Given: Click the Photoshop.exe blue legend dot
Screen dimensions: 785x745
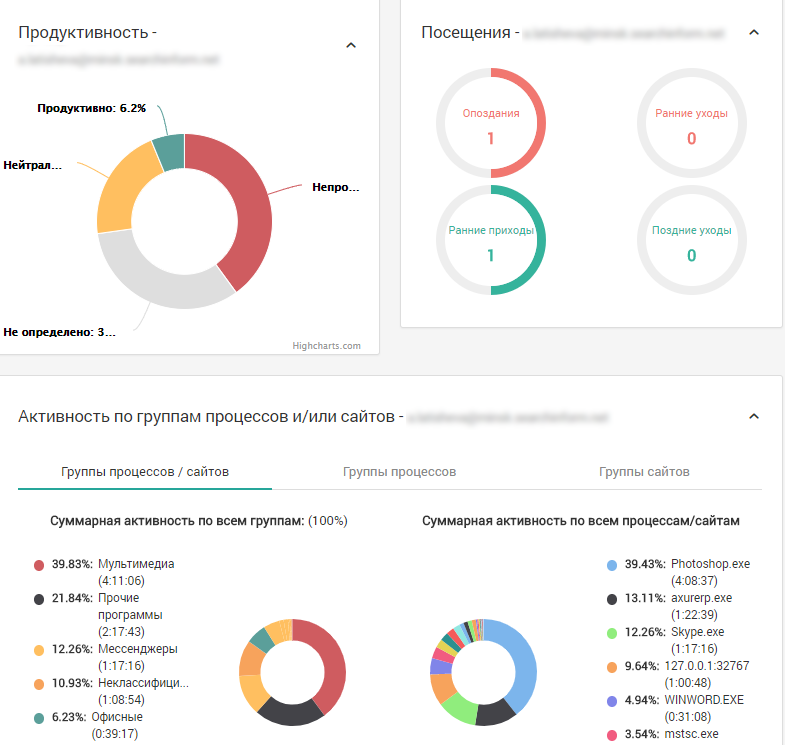Looking at the screenshot, I should tap(612, 565).
